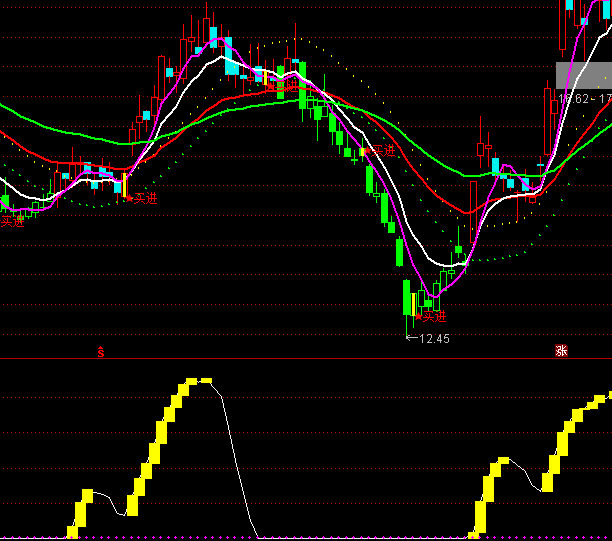
Task: Click the yellow candle next to the 12.45 low
Action: [x=415, y=303]
